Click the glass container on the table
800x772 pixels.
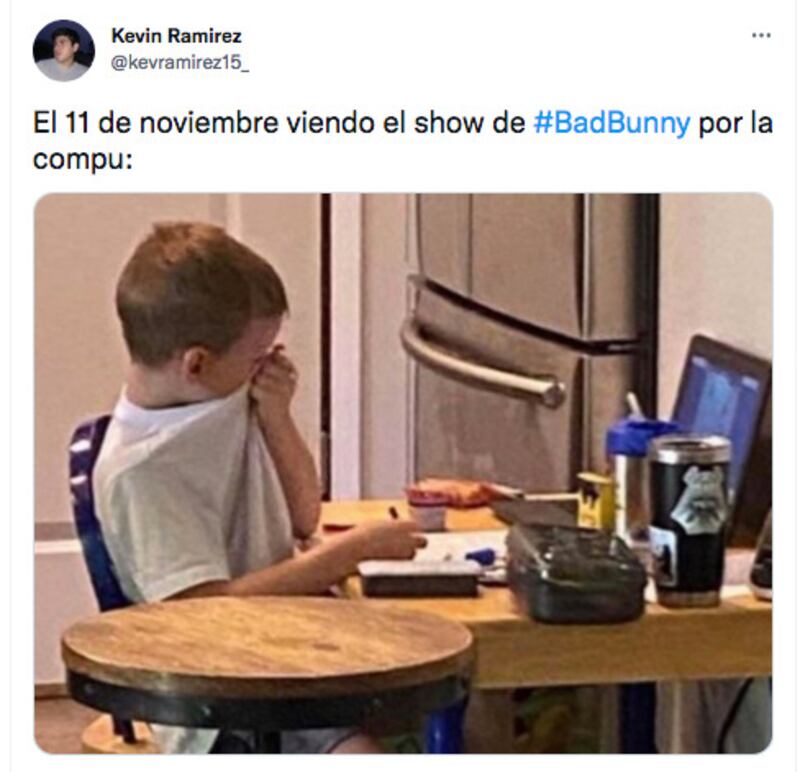coord(576,571)
